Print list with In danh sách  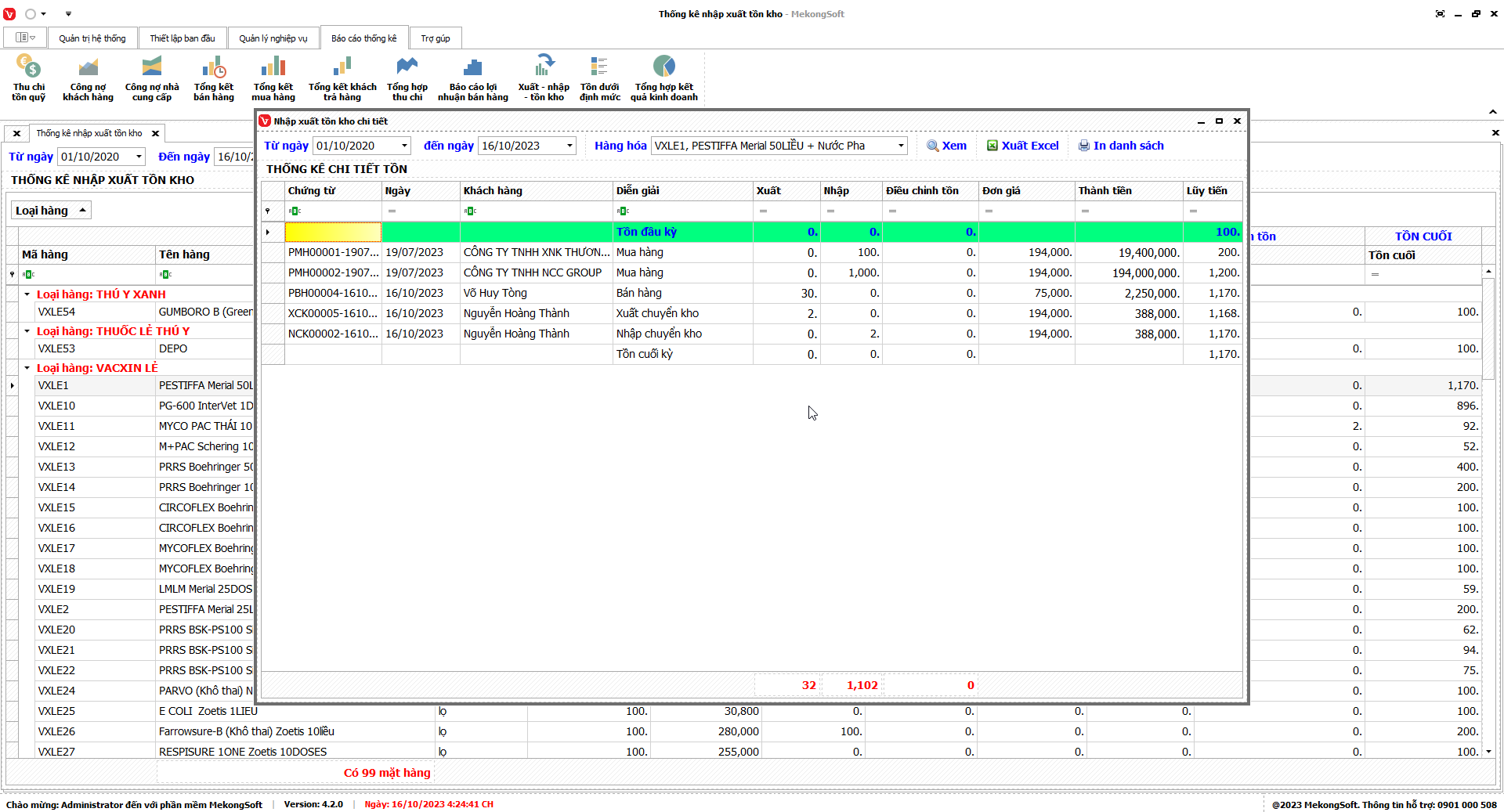pos(1120,146)
